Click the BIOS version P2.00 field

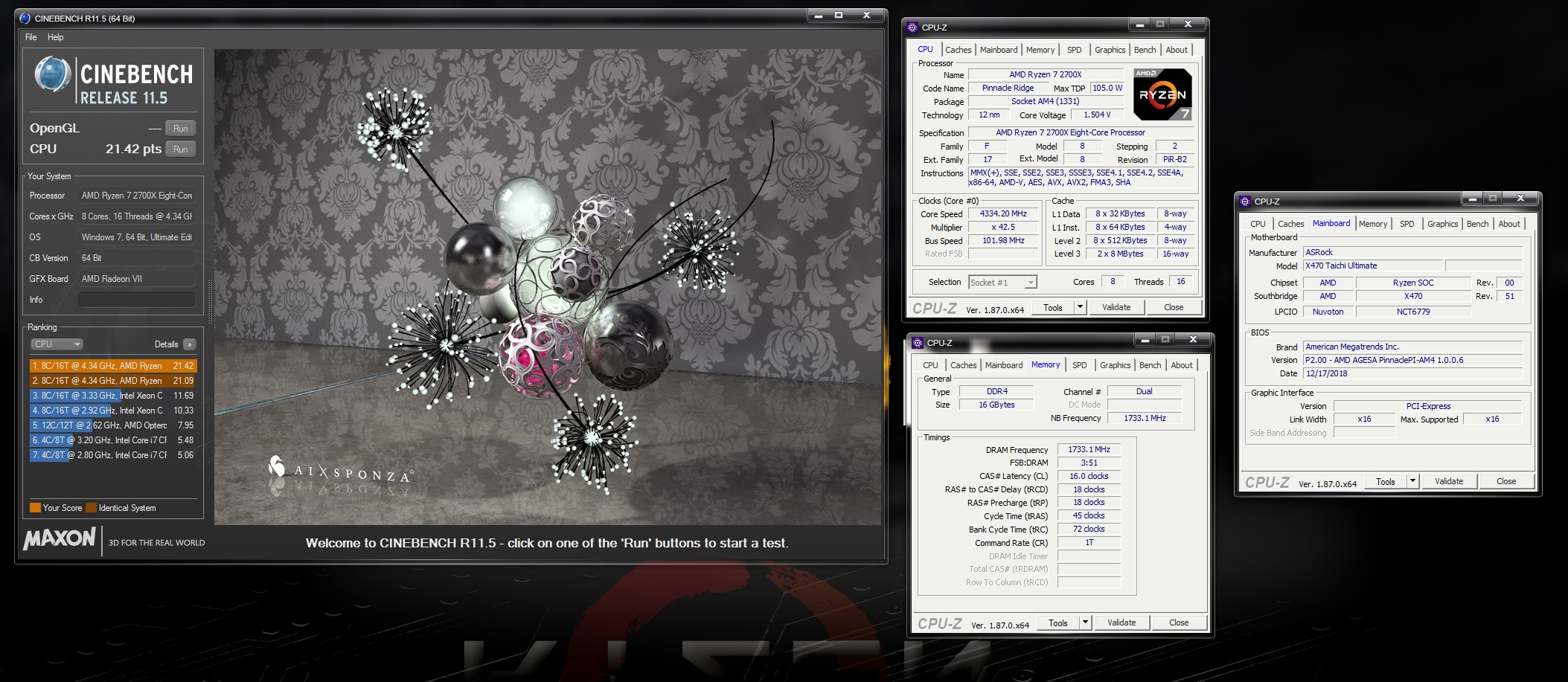click(x=1412, y=360)
